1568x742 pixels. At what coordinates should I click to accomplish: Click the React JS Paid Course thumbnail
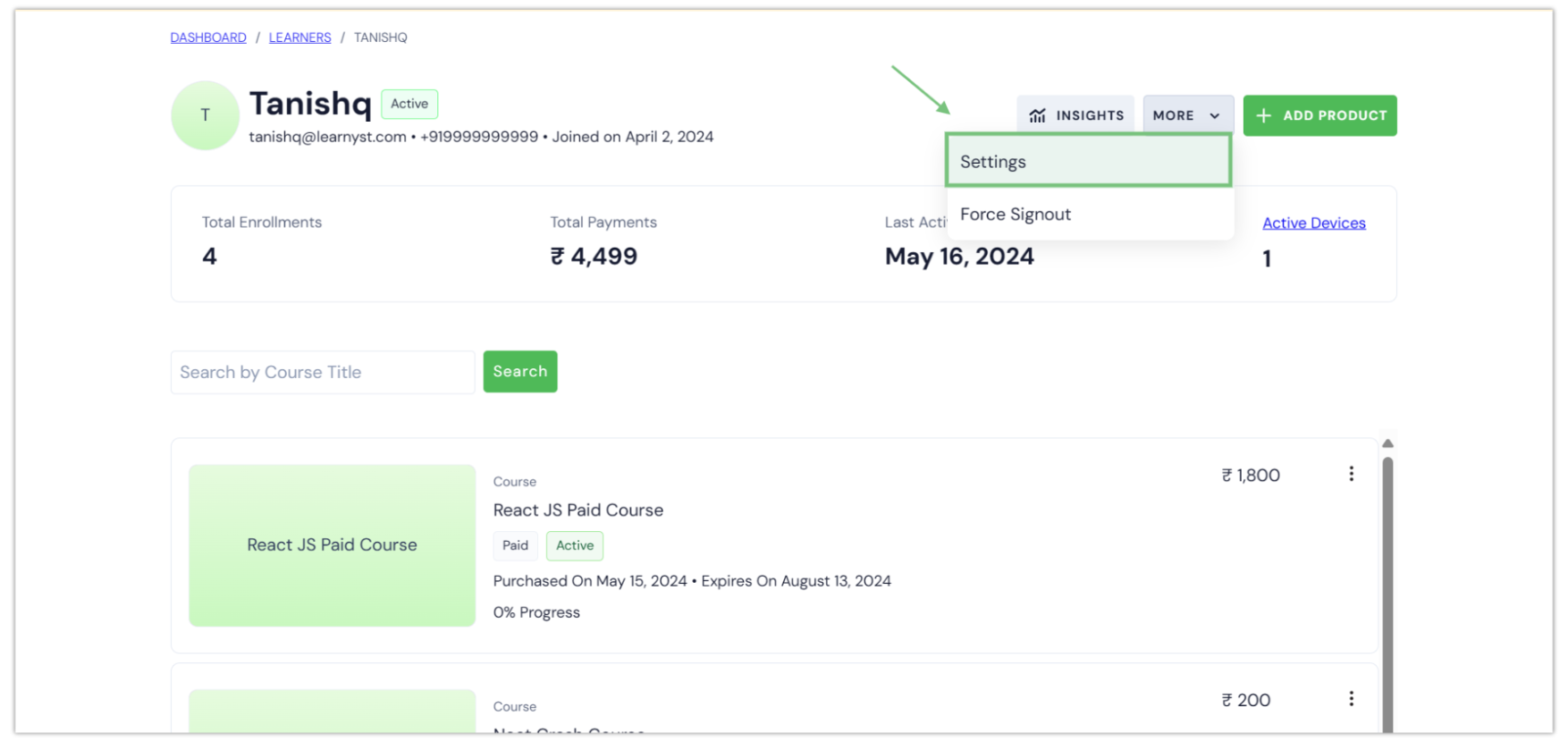pyautogui.click(x=332, y=545)
